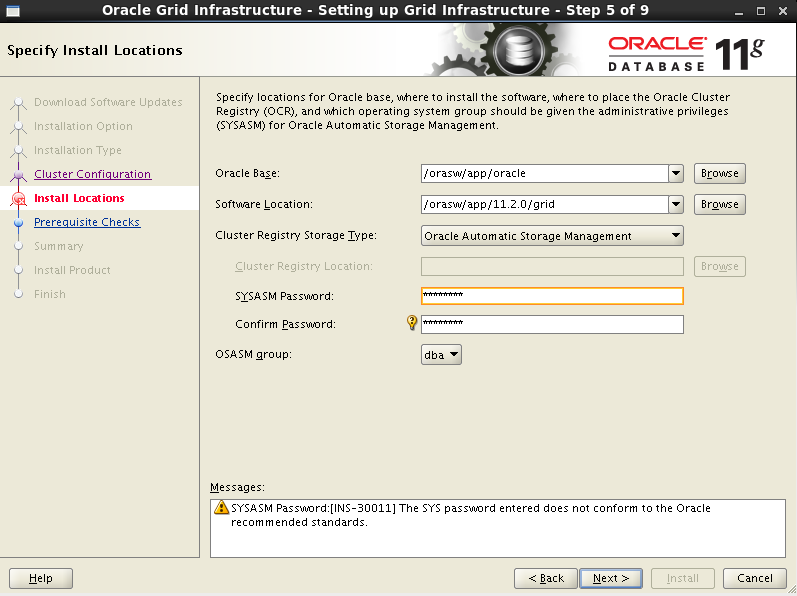Screen dimensions: 797x596
Task: Click the warning icon in Messages box
Action: [221, 507]
